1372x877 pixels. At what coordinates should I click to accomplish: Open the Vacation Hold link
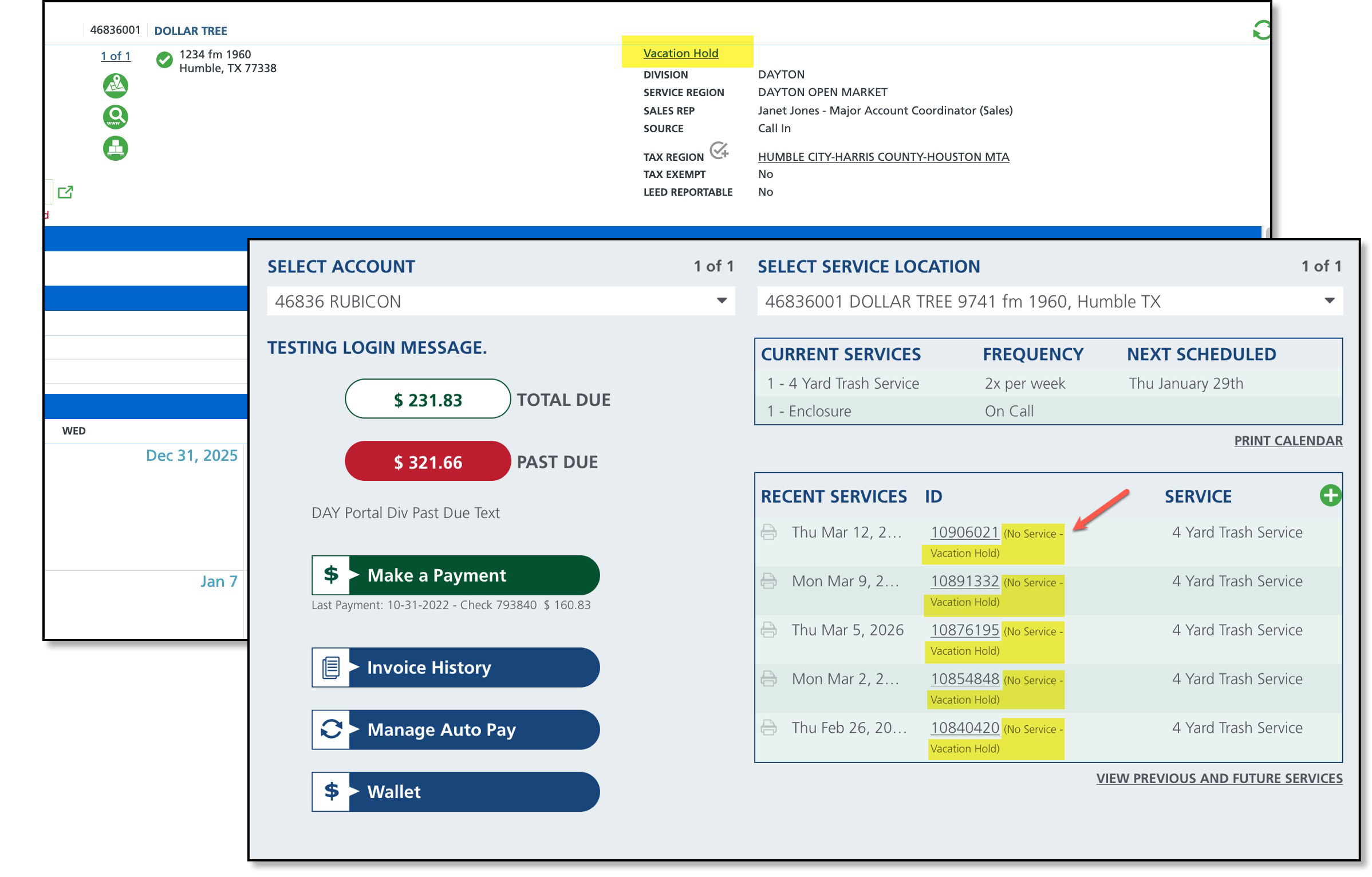[x=680, y=53]
